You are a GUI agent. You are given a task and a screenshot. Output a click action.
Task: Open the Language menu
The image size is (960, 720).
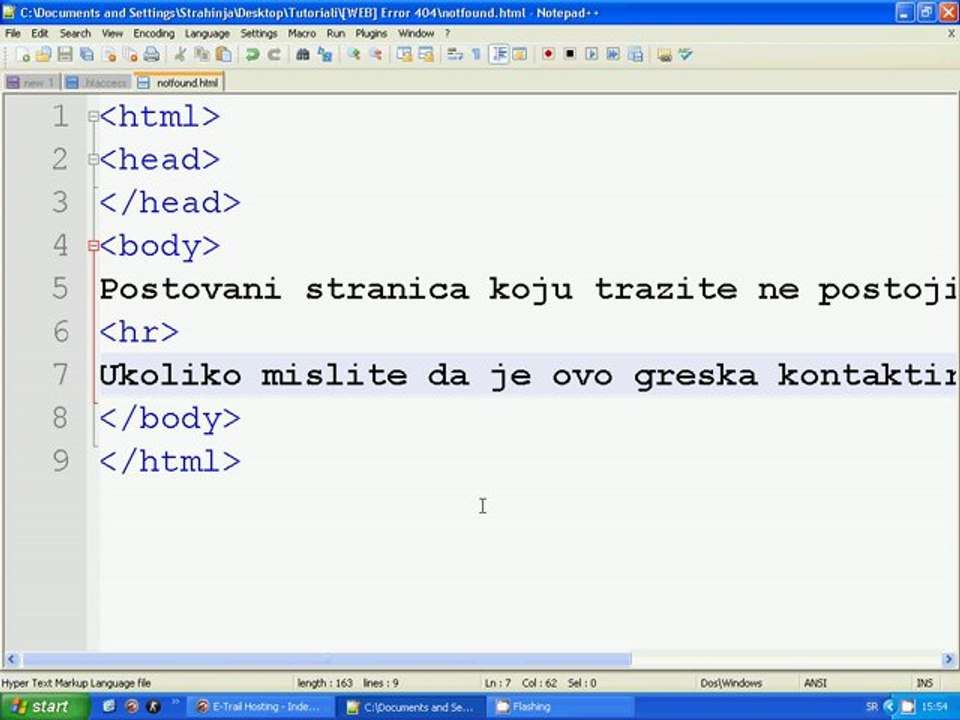(x=207, y=33)
